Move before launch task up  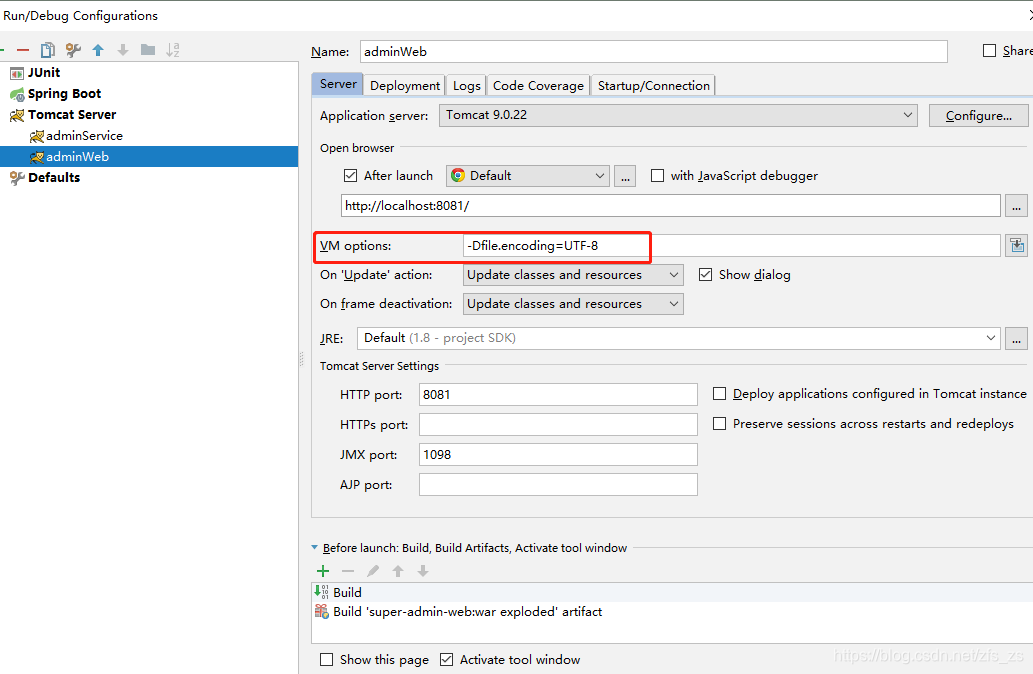[x=398, y=571]
